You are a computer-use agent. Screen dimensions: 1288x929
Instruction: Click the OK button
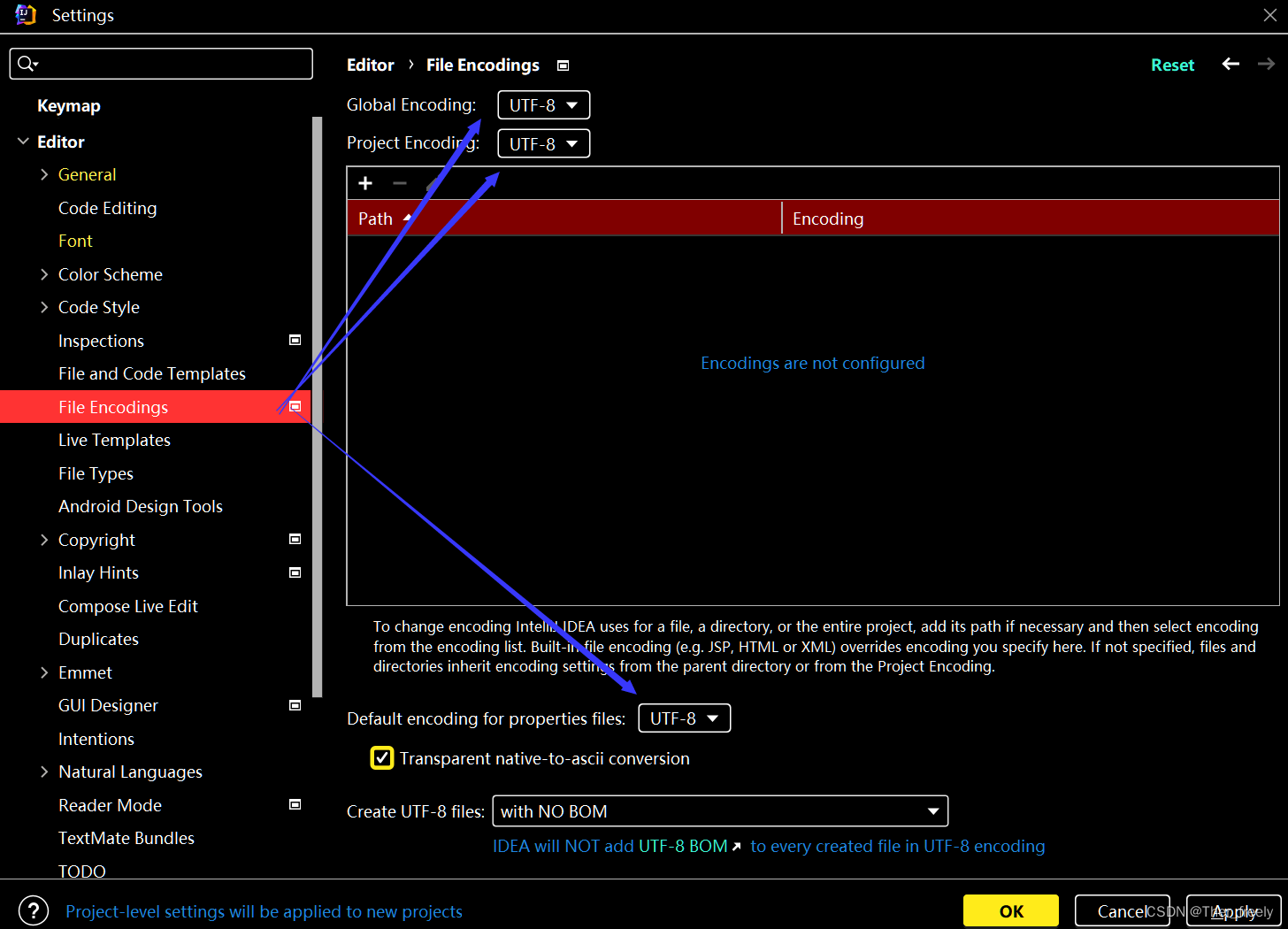click(1011, 910)
